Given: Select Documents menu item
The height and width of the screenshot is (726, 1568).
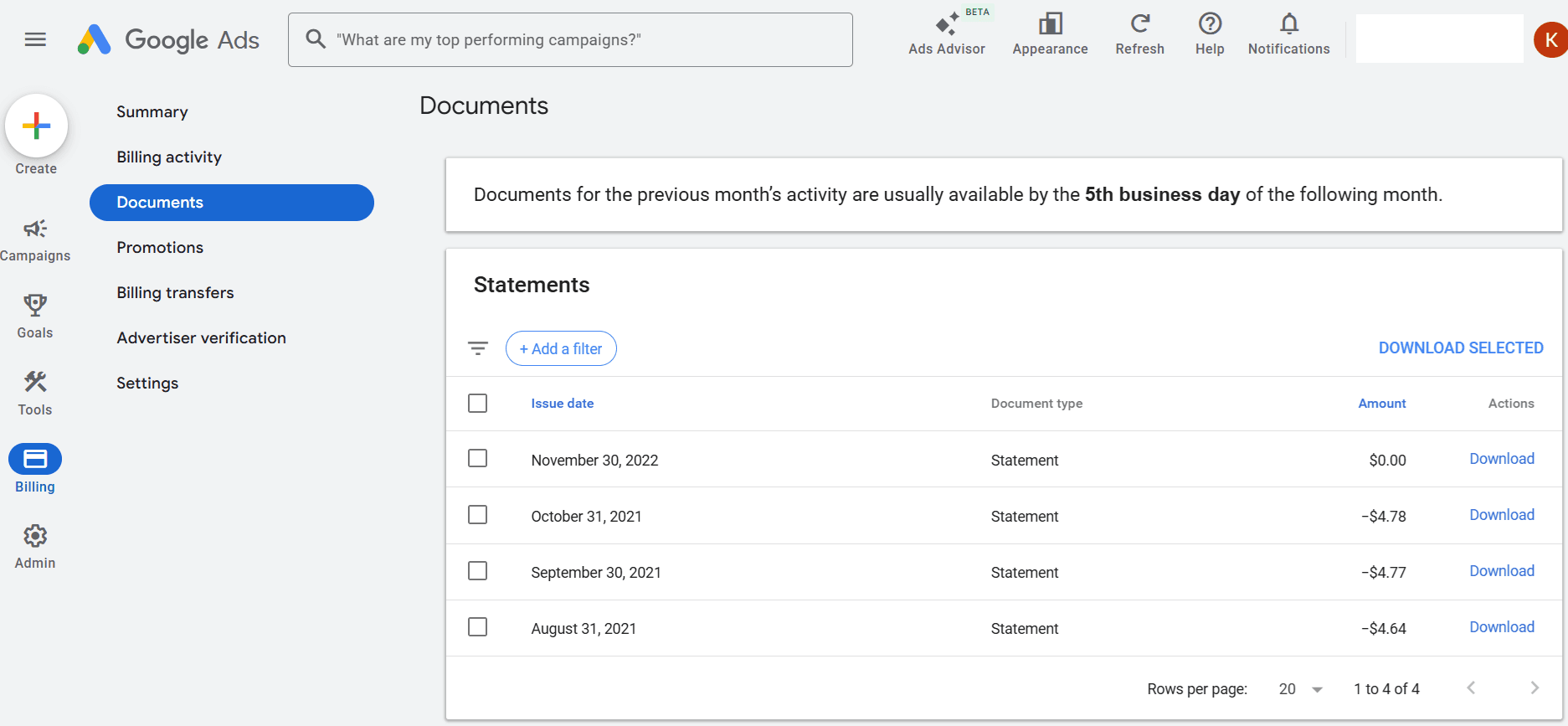Looking at the screenshot, I should click(232, 203).
